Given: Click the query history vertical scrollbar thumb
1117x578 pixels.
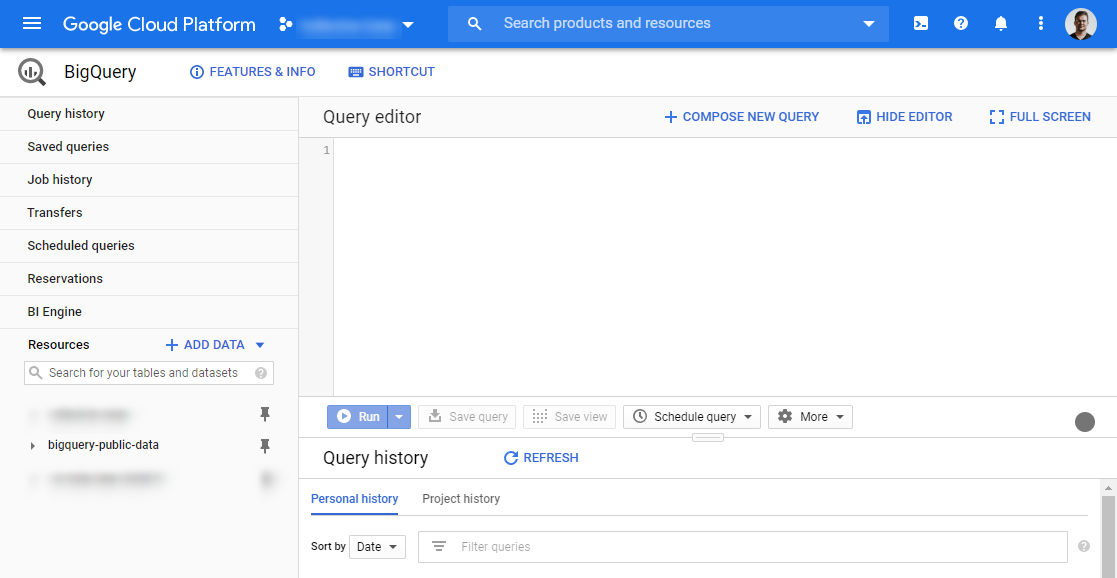Looking at the screenshot, I should pyautogui.click(x=1108, y=537).
